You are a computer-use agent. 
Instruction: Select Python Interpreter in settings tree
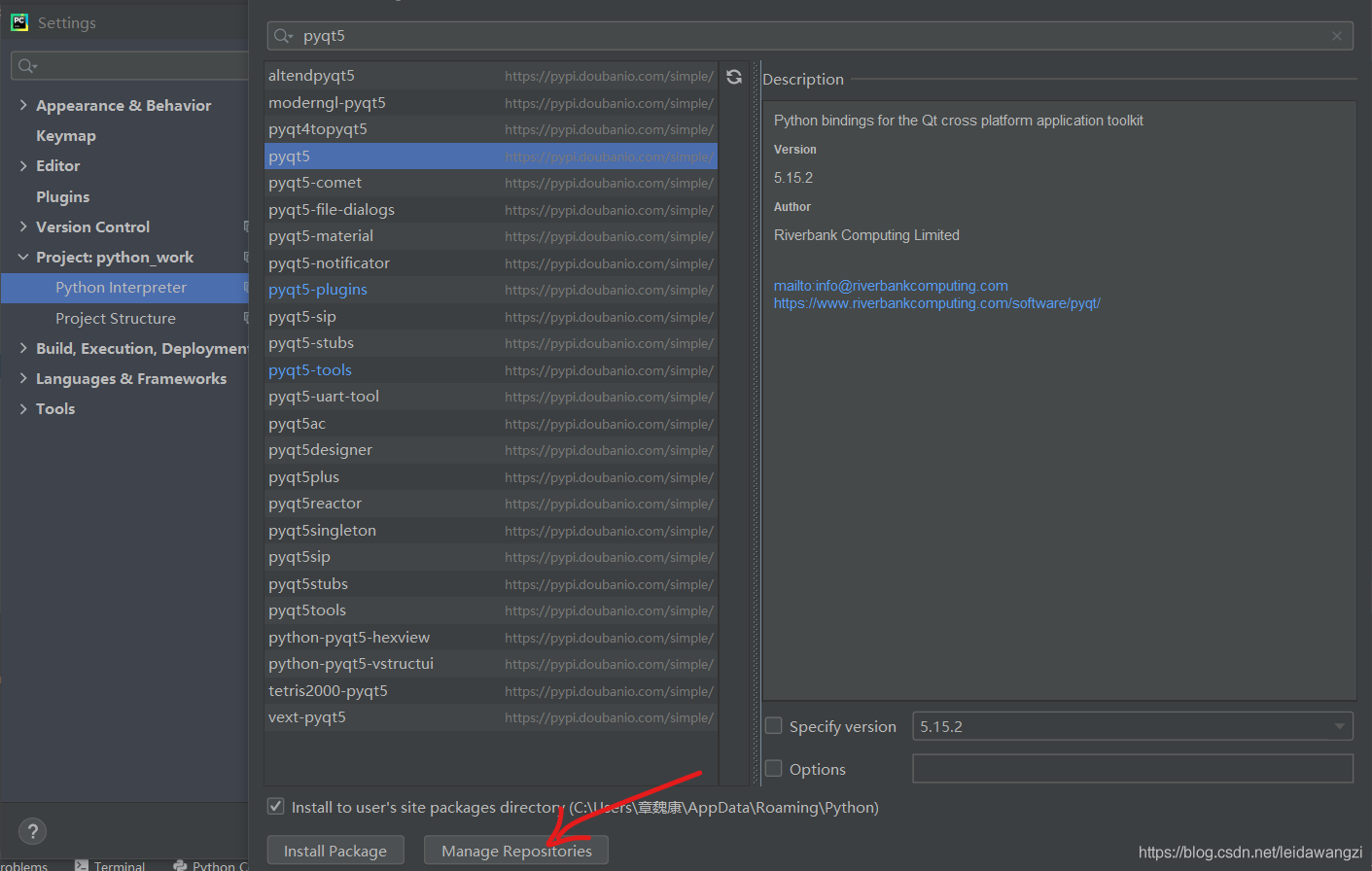(x=121, y=288)
